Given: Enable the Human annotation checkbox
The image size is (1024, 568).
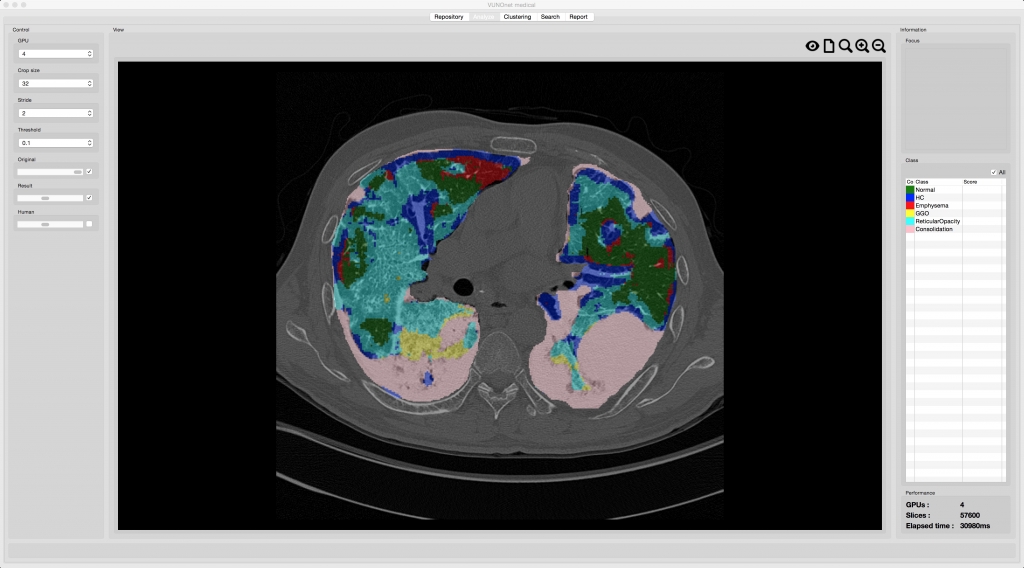Looking at the screenshot, I should [89, 224].
